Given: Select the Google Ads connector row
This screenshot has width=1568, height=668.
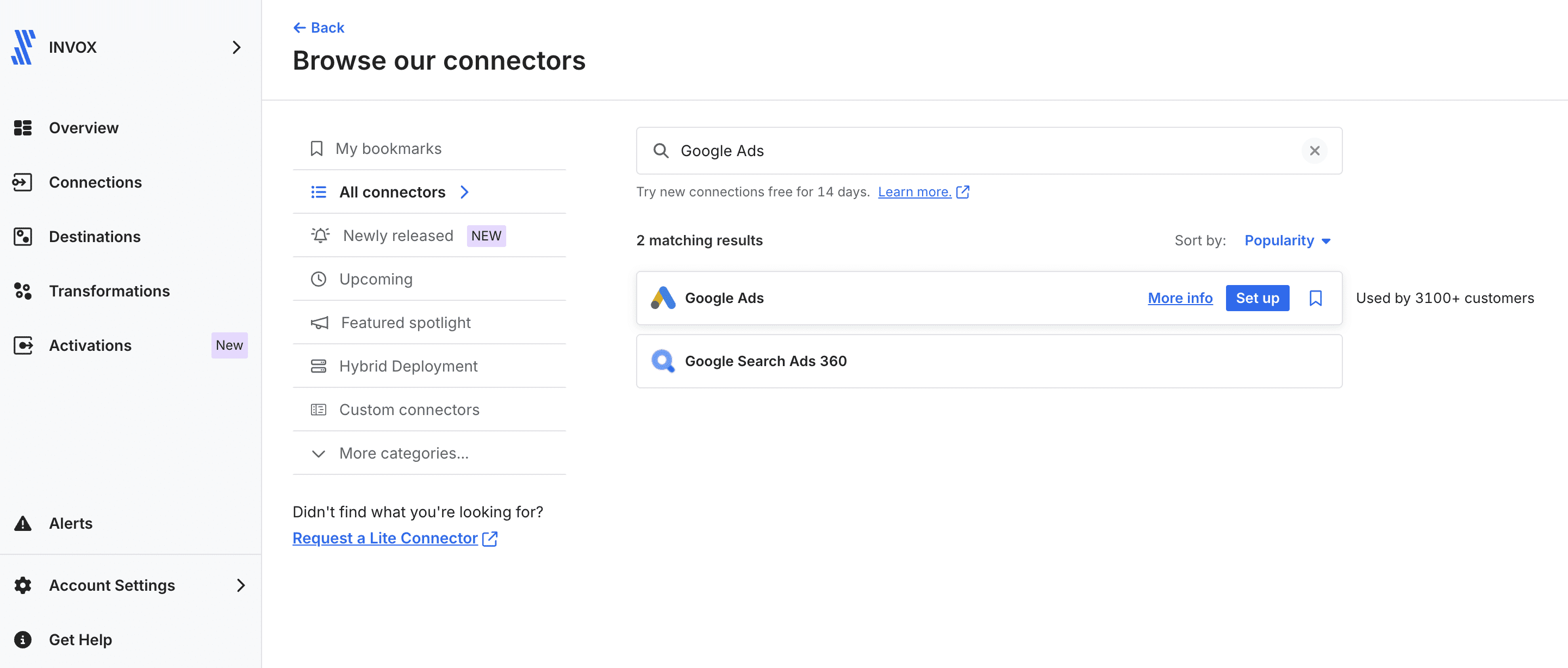Looking at the screenshot, I should tap(989, 298).
